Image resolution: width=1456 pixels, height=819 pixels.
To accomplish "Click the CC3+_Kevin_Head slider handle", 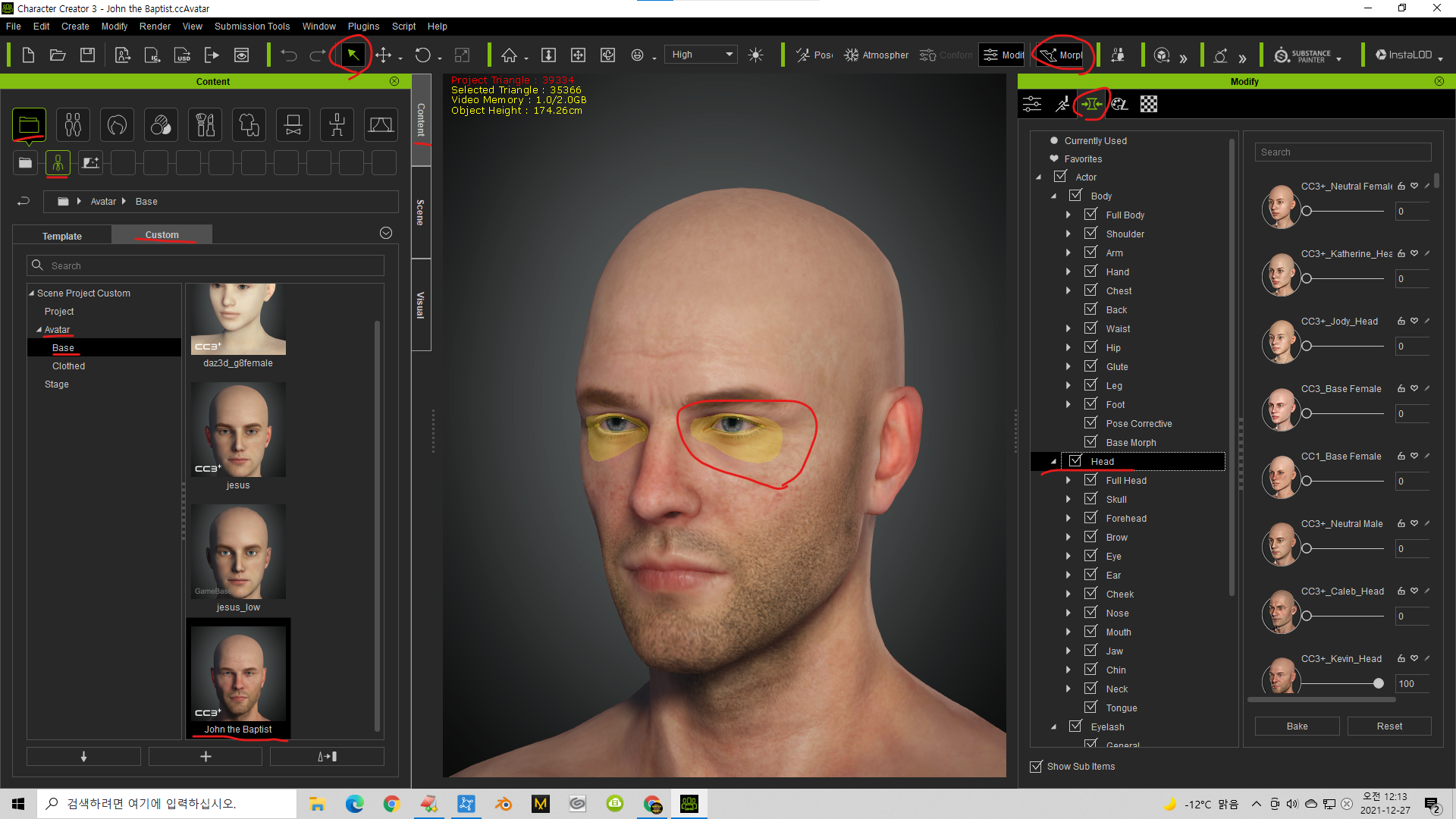I will (1378, 683).
